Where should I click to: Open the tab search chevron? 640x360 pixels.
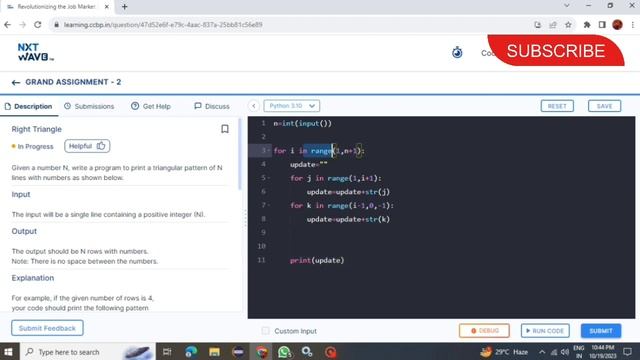567,6
